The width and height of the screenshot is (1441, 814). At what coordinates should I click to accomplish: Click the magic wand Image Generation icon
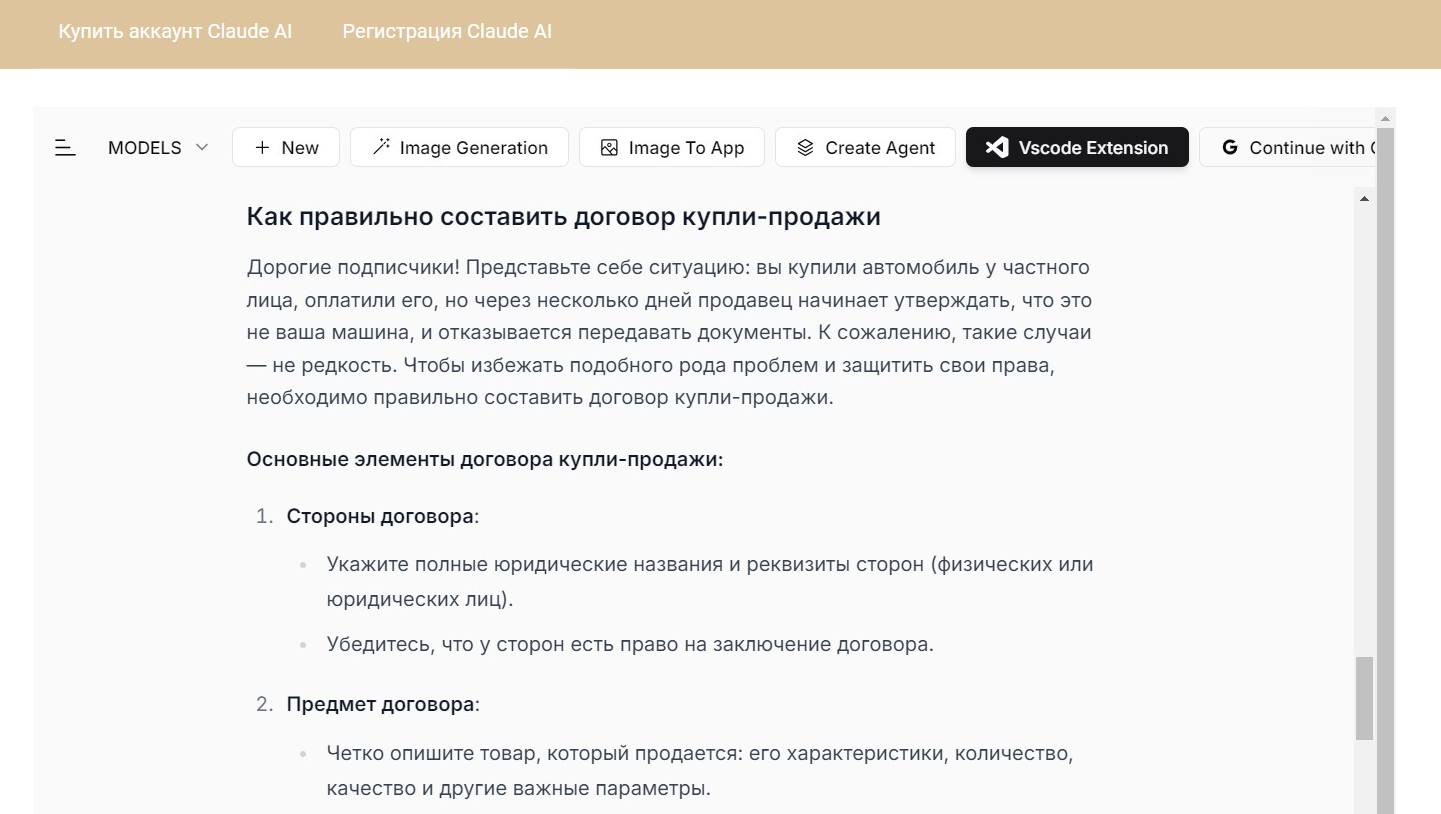[x=381, y=147]
